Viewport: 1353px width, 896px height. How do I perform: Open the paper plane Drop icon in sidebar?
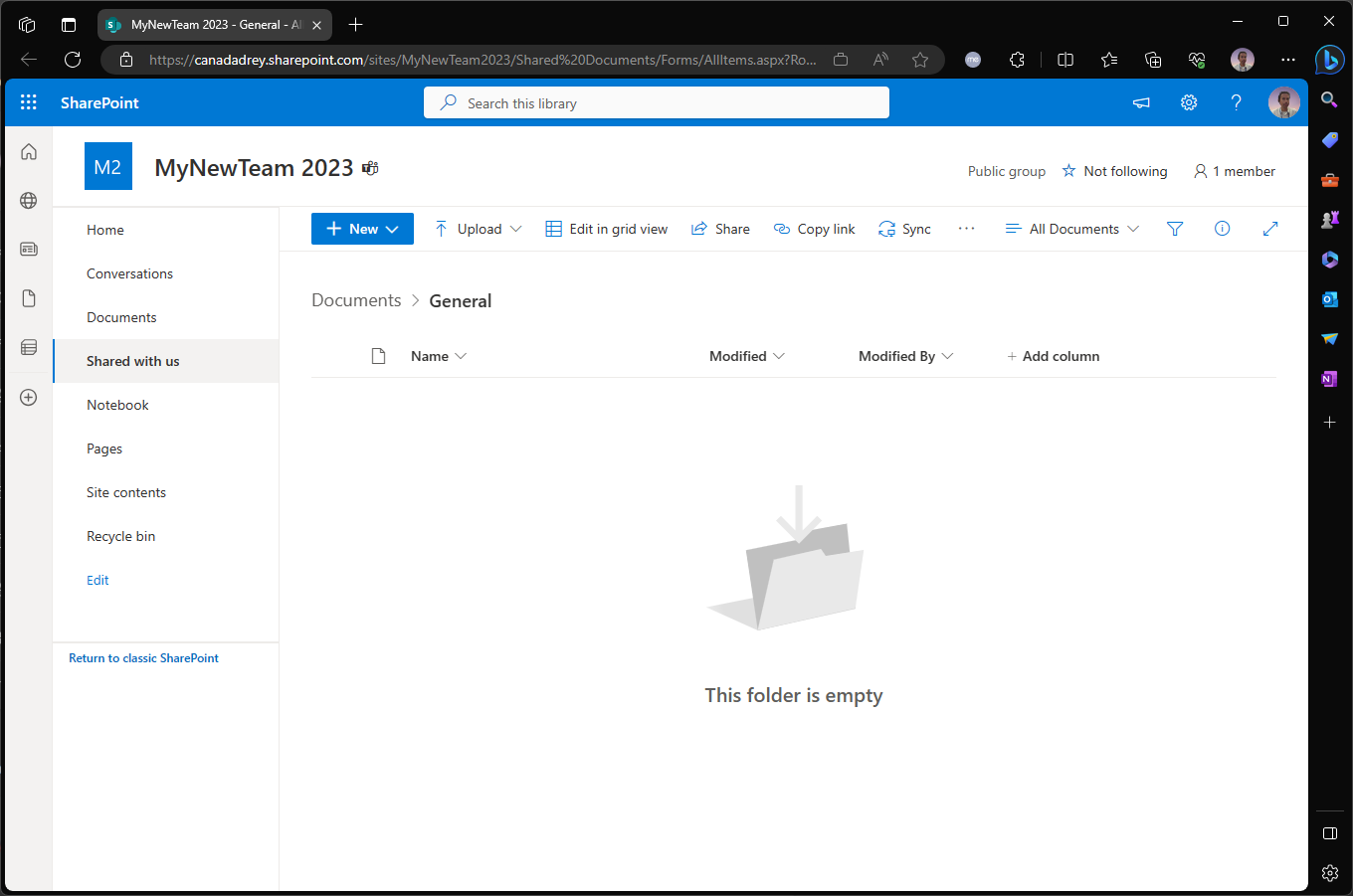point(1329,339)
